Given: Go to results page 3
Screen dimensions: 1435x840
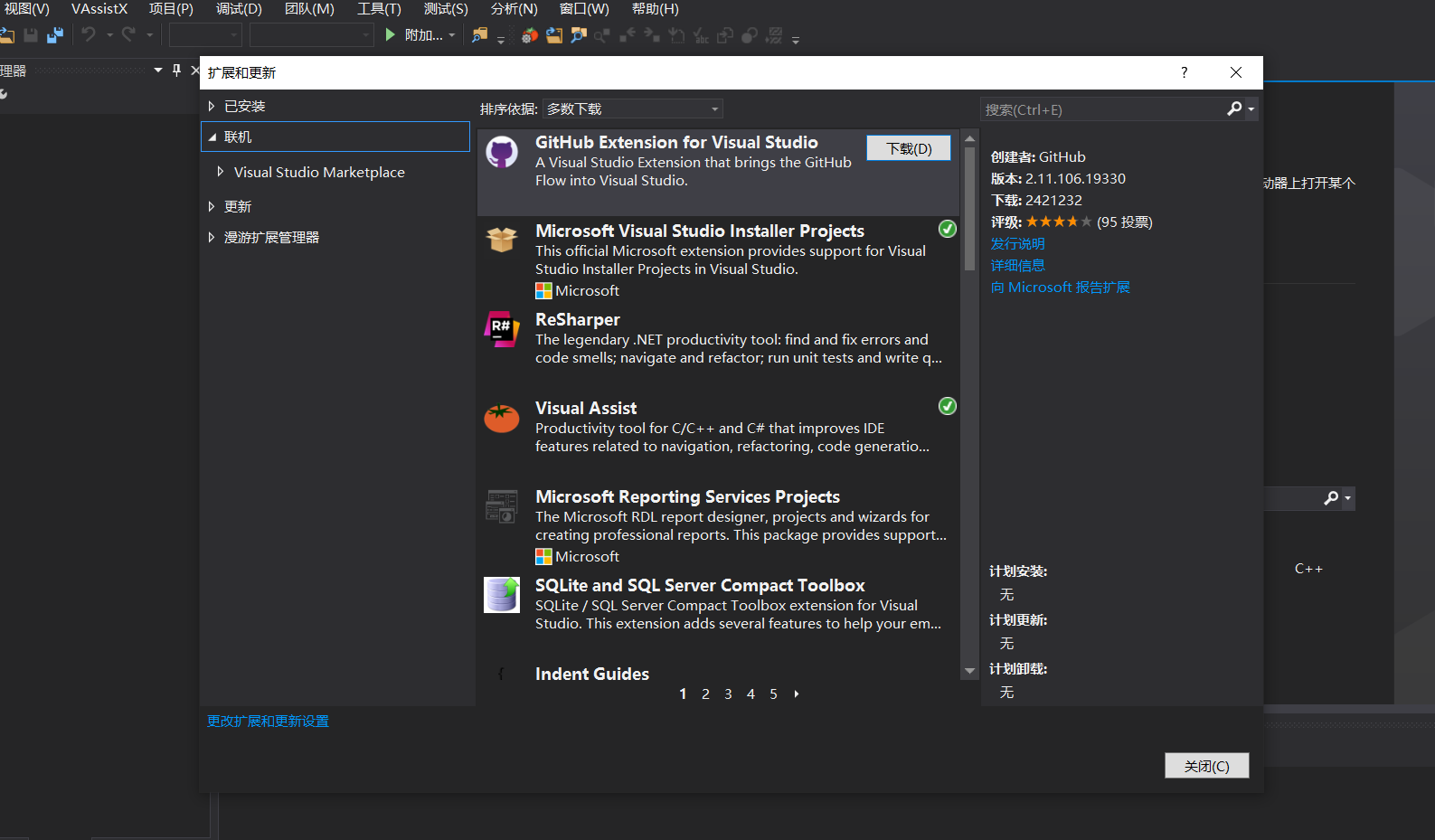Looking at the screenshot, I should click(728, 694).
